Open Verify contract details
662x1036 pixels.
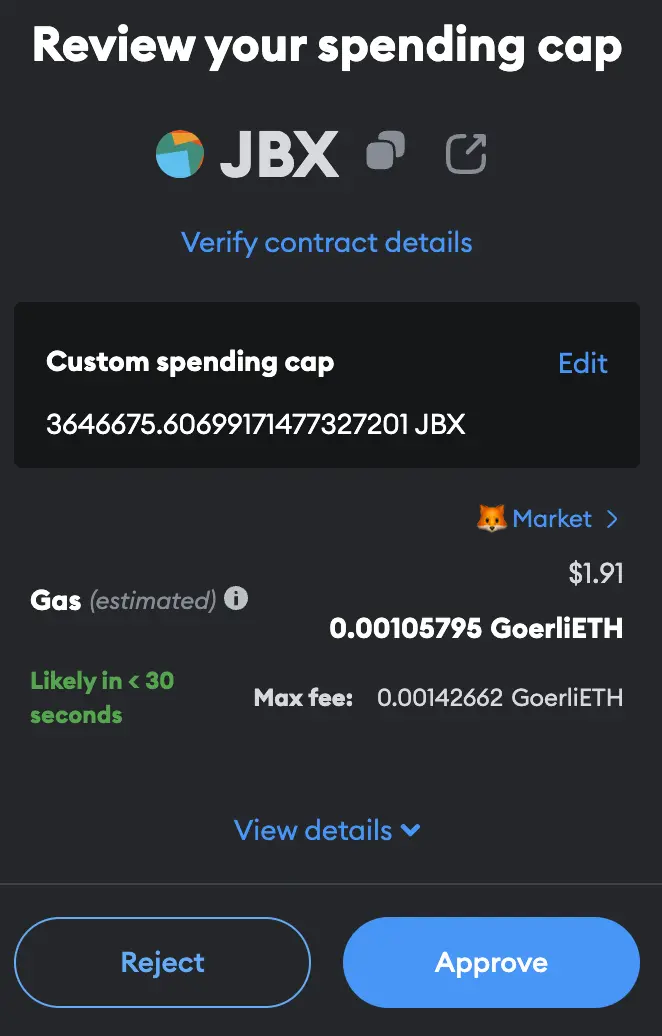327,242
